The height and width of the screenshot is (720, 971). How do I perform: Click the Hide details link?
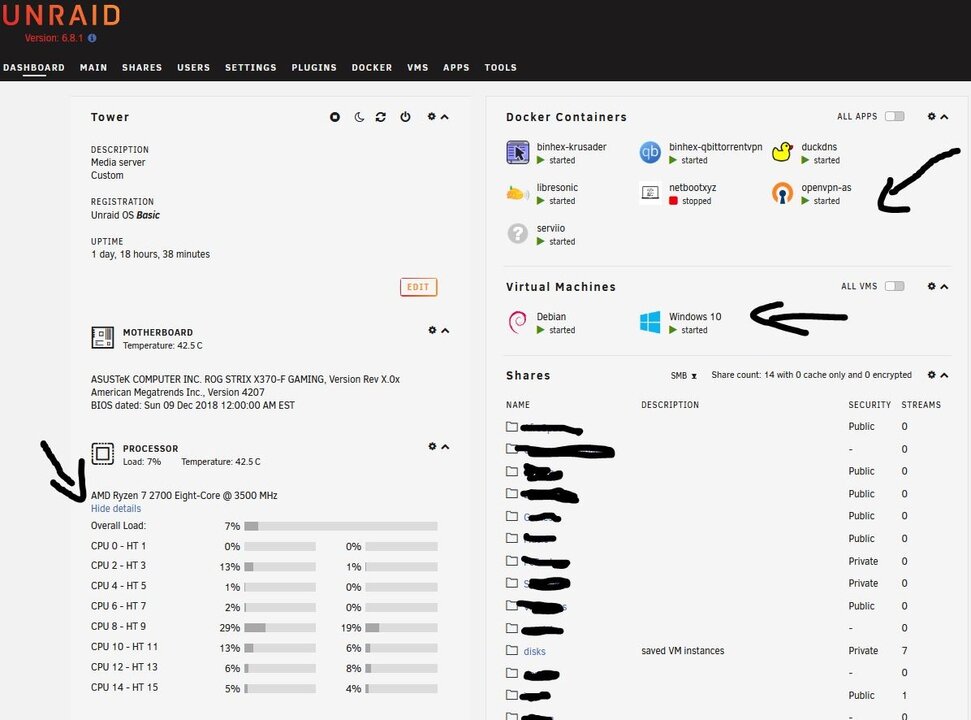pyautogui.click(x=116, y=508)
